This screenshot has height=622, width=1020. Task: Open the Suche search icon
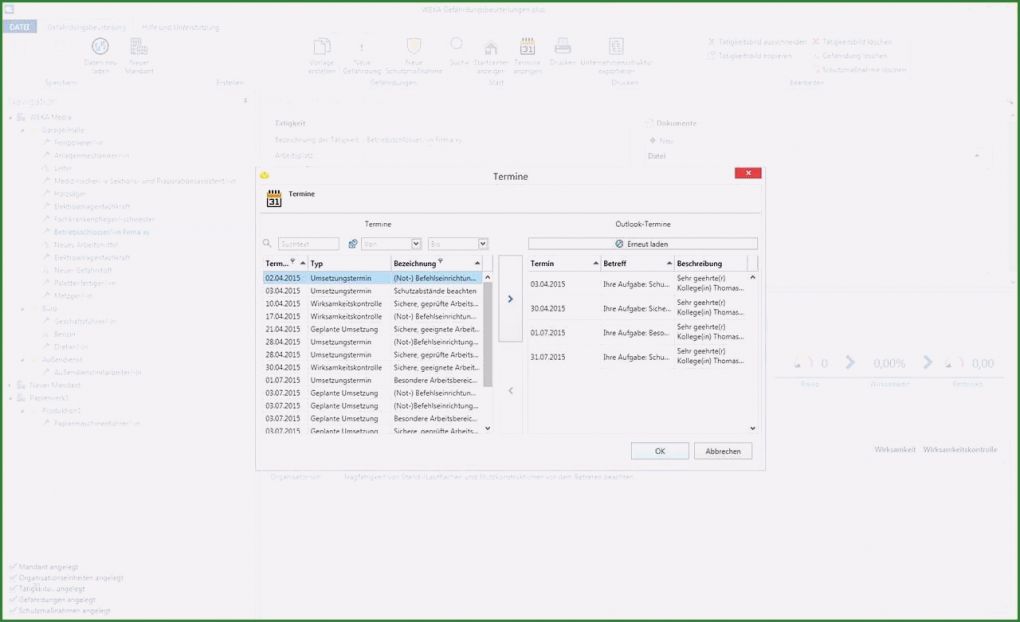(x=456, y=47)
